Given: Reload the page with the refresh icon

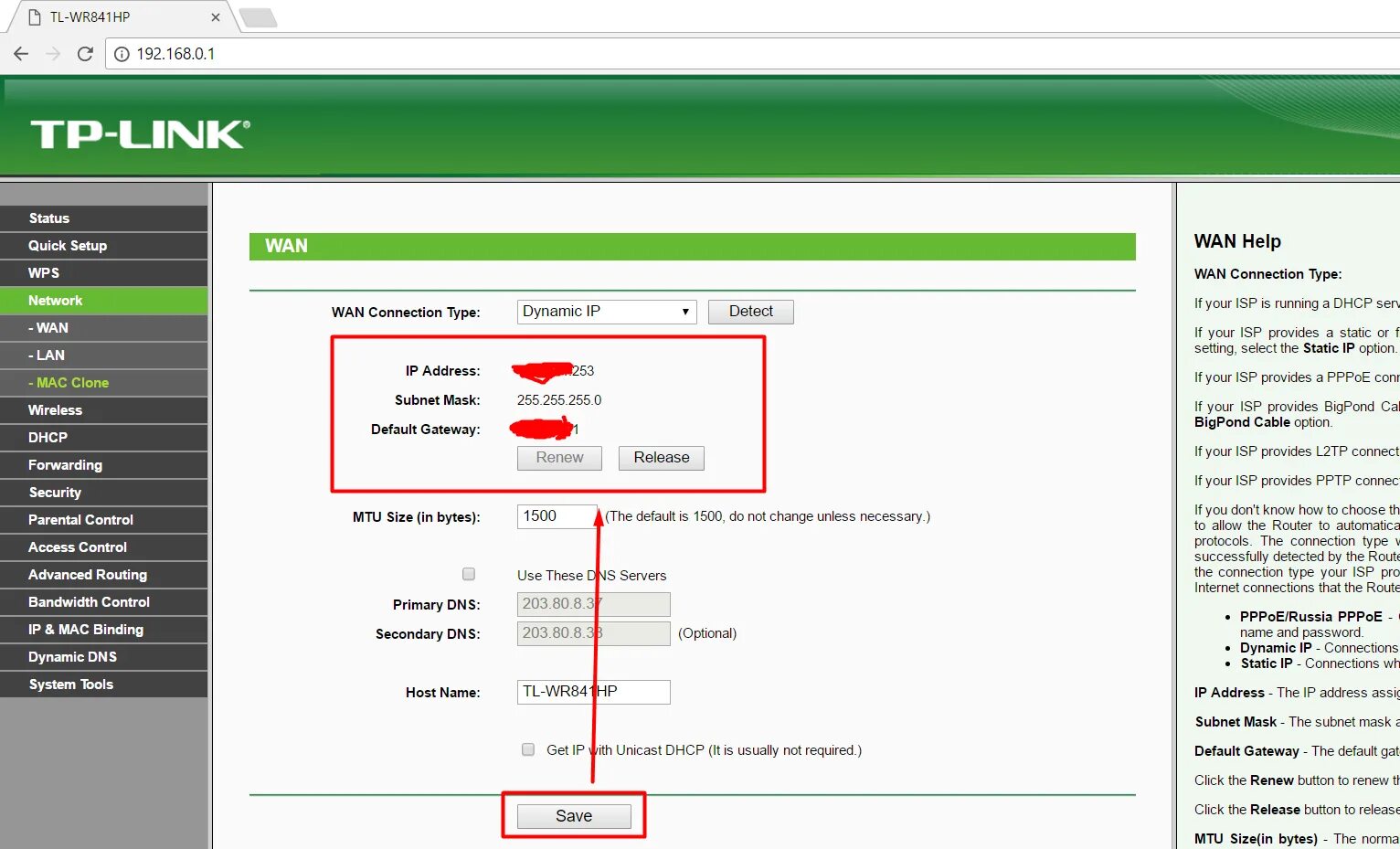Looking at the screenshot, I should [x=85, y=54].
